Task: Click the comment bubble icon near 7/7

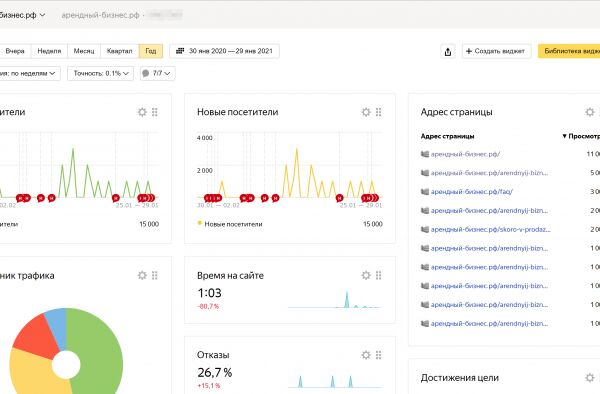Action: (145, 73)
